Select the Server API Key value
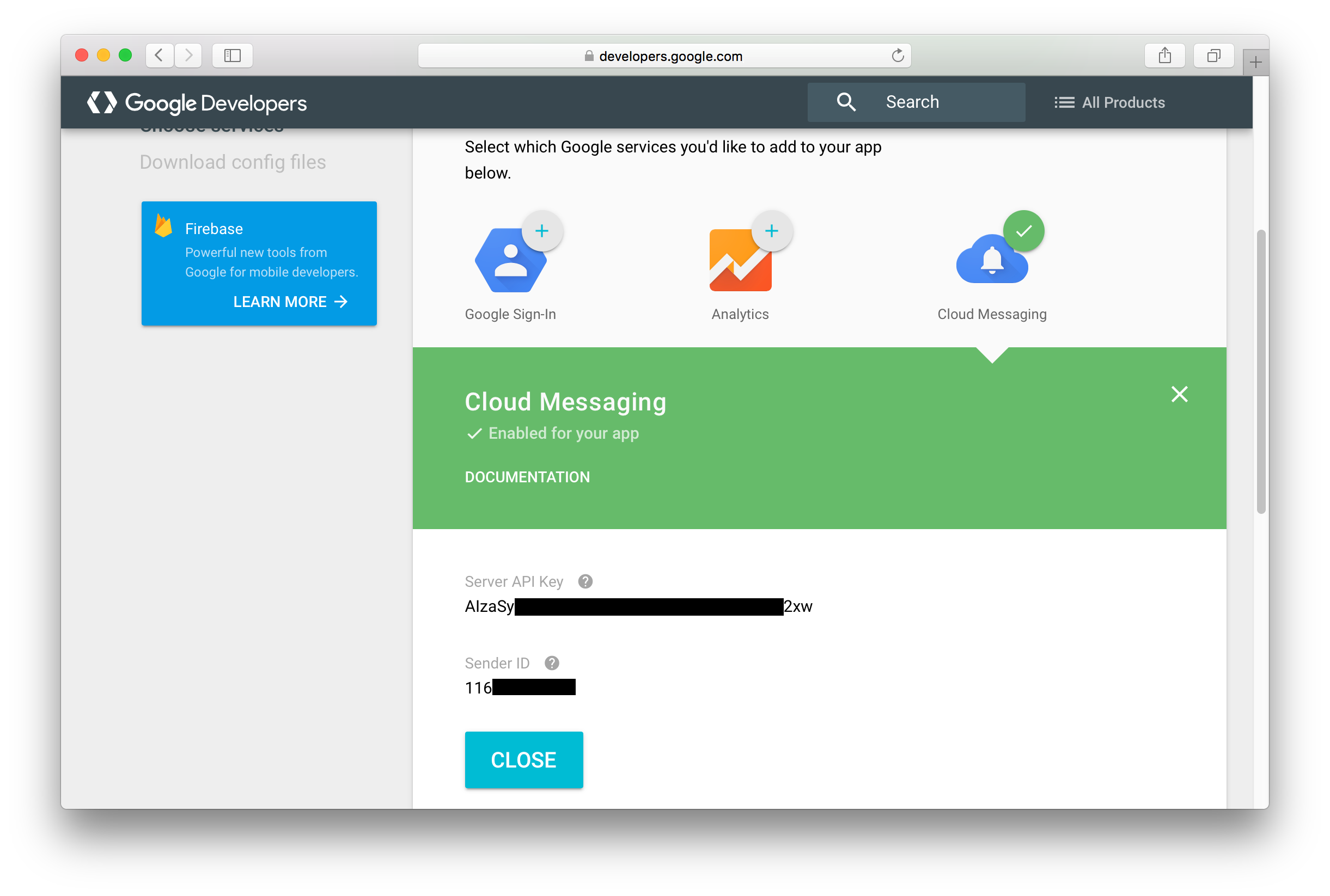The width and height of the screenshot is (1330, 896). pos(638,606)
